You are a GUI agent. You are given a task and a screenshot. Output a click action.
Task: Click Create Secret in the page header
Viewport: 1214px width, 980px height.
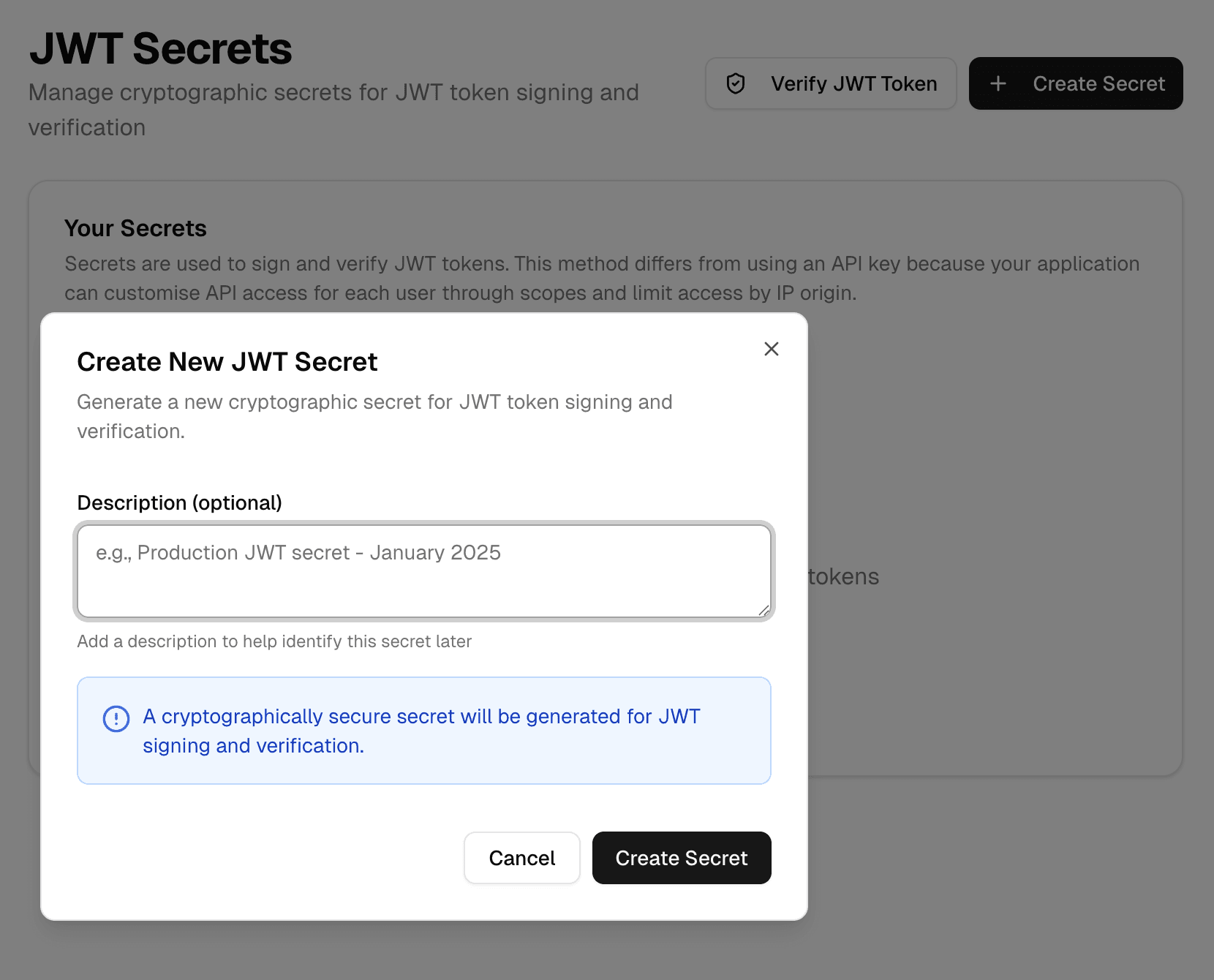click(1076, 83)
